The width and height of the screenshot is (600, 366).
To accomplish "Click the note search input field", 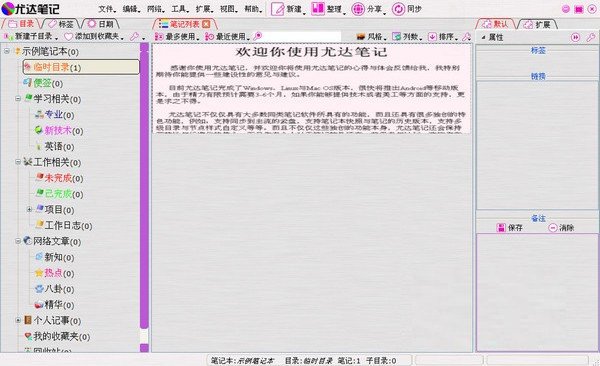I will click(x=302, y=36).
